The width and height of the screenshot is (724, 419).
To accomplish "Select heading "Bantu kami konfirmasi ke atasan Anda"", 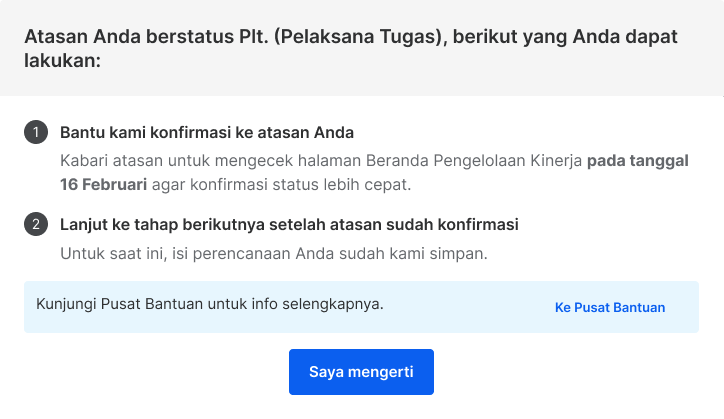I will (x=207, y=133).
